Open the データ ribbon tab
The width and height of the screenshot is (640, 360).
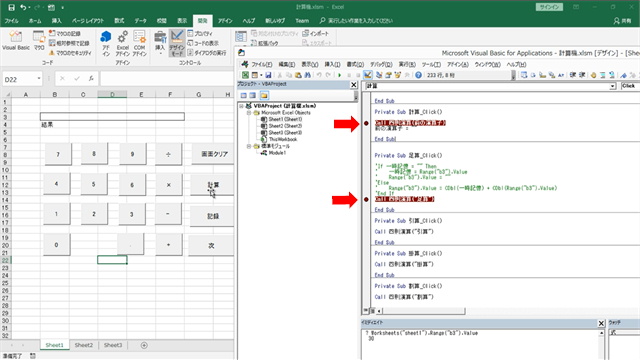click(x=140, y=20)
